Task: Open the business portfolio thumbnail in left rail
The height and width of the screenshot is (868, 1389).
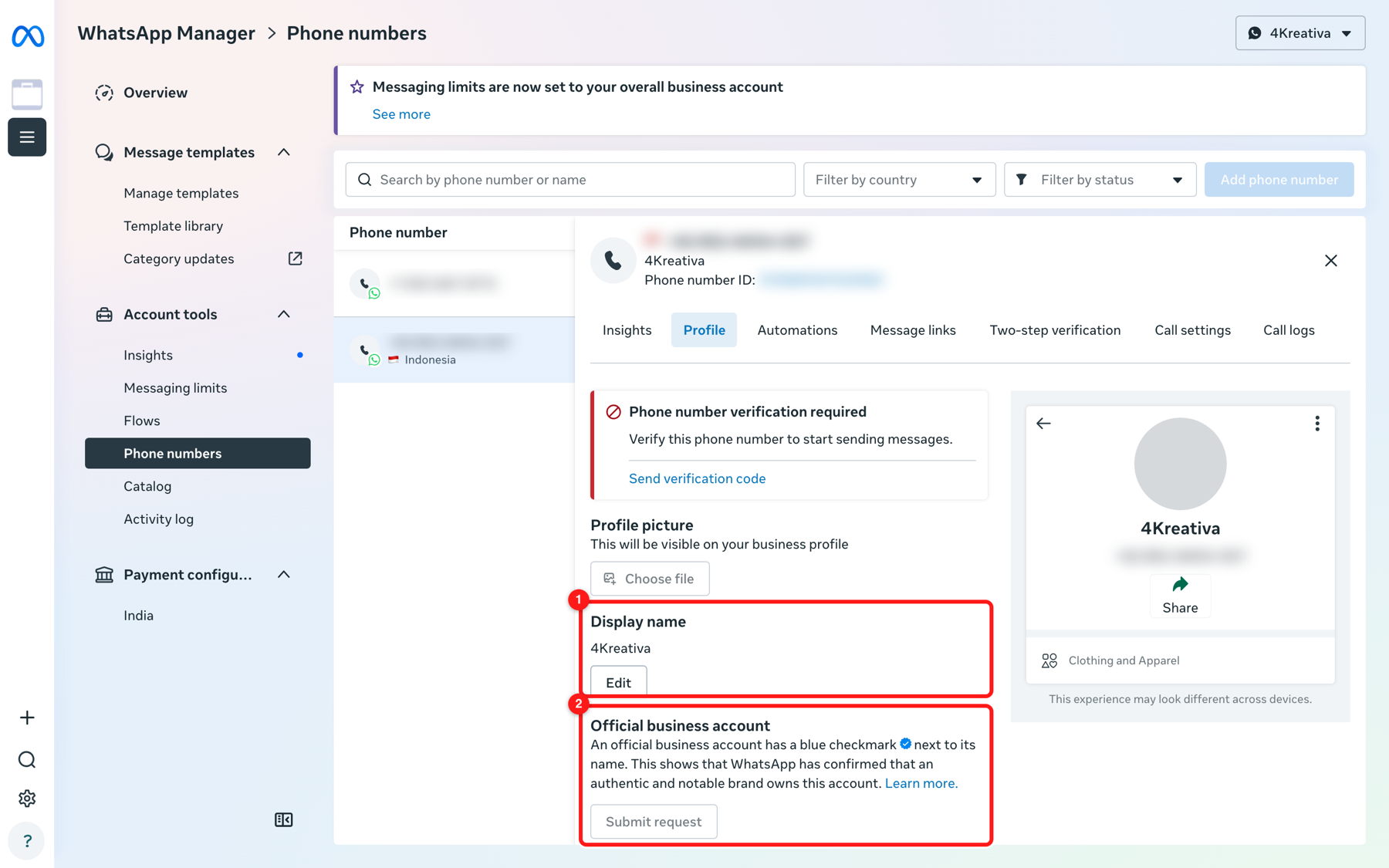Action: (27, 94)
